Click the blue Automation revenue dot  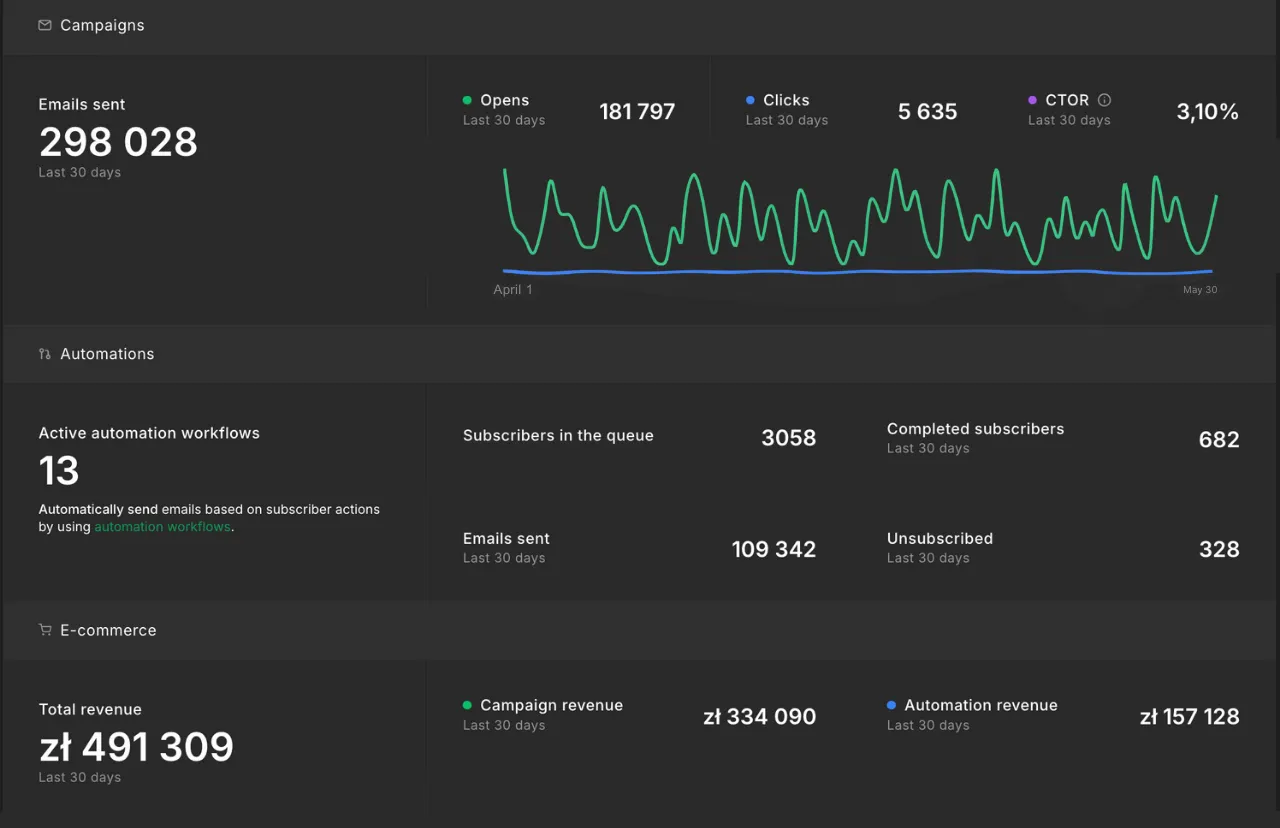[x=891, y=705]
